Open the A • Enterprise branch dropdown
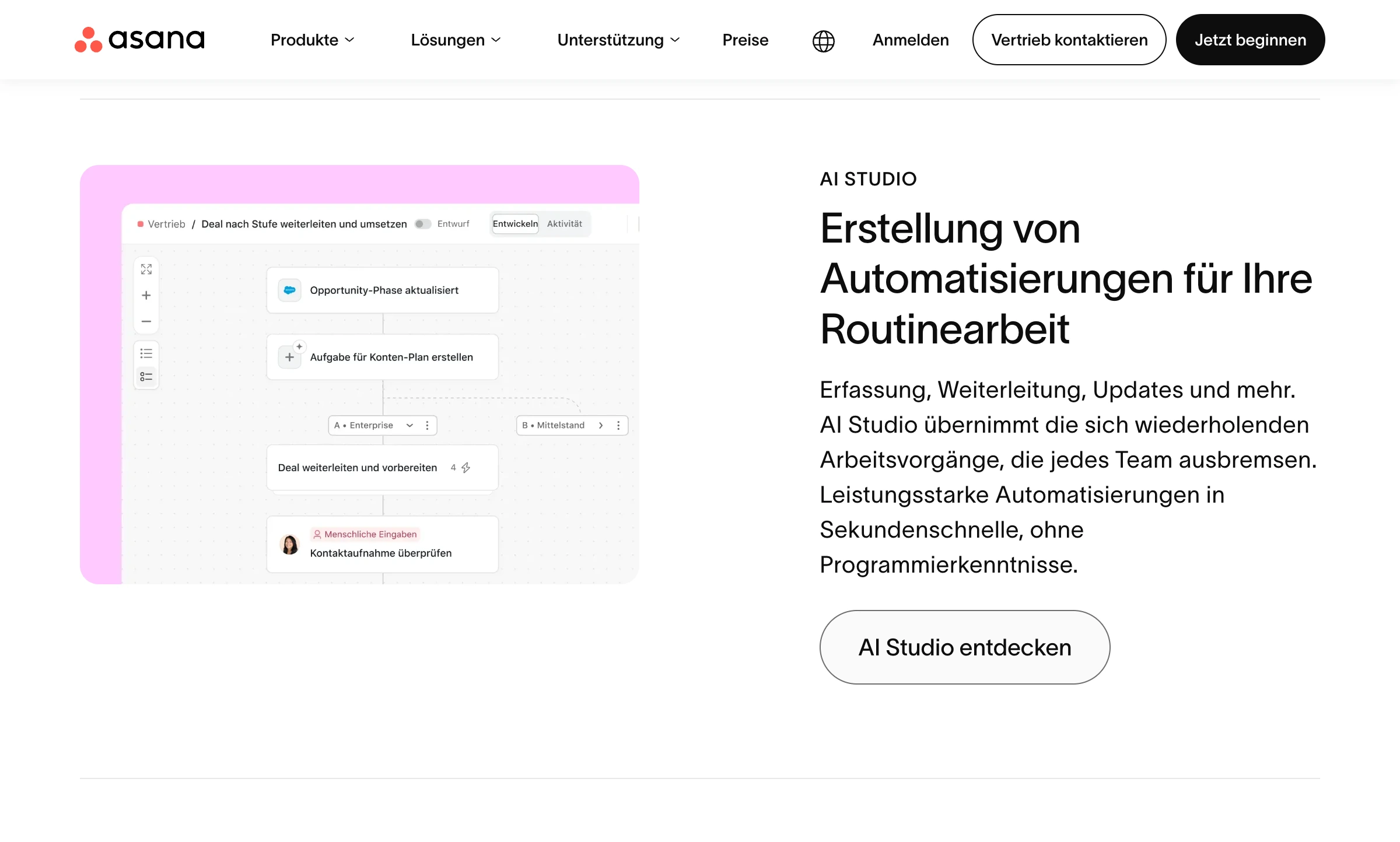 [409, 426]
